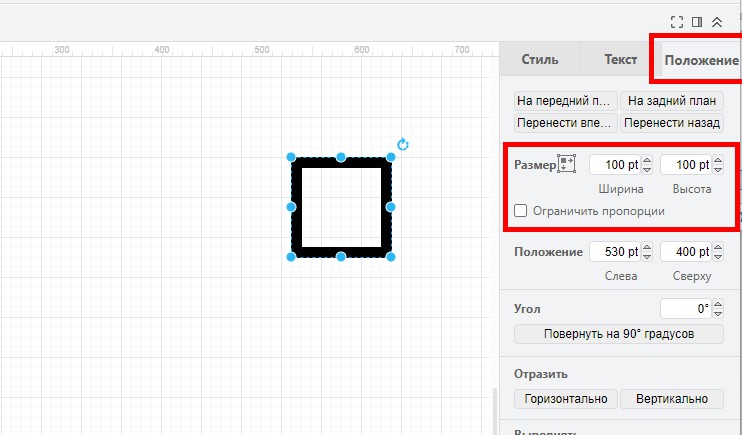742x435 pixels.
Task: Click the rotation handle above the square
Action: pos(403,144)
